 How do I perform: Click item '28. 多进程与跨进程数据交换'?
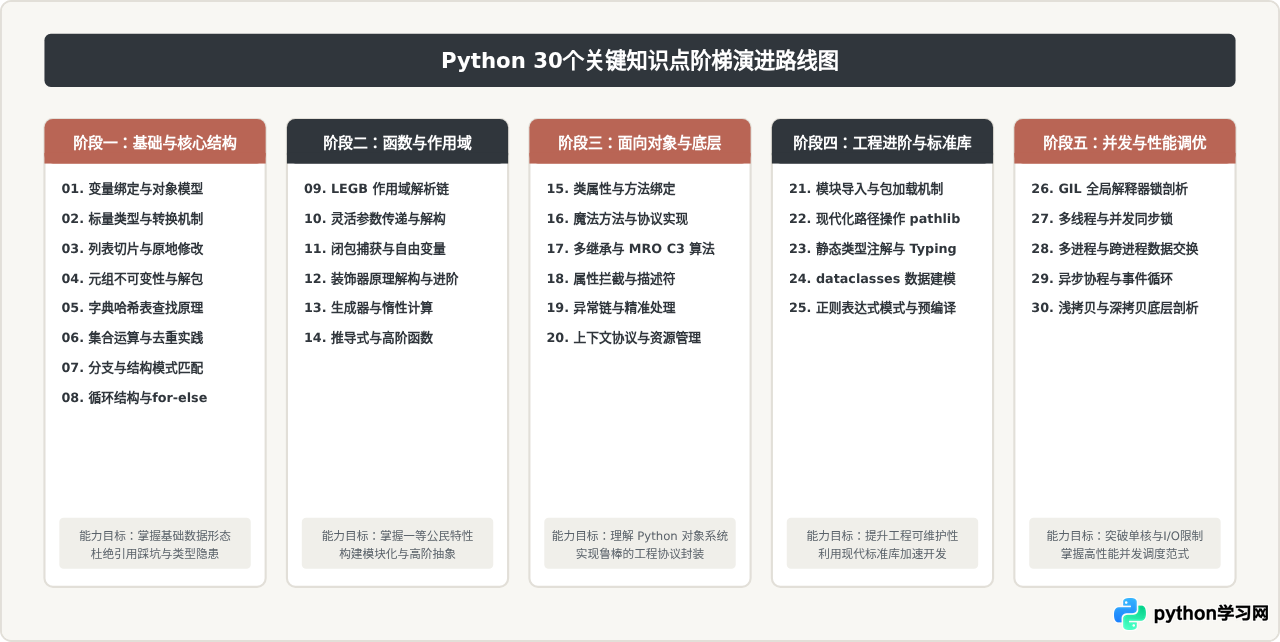point(1115,248)
